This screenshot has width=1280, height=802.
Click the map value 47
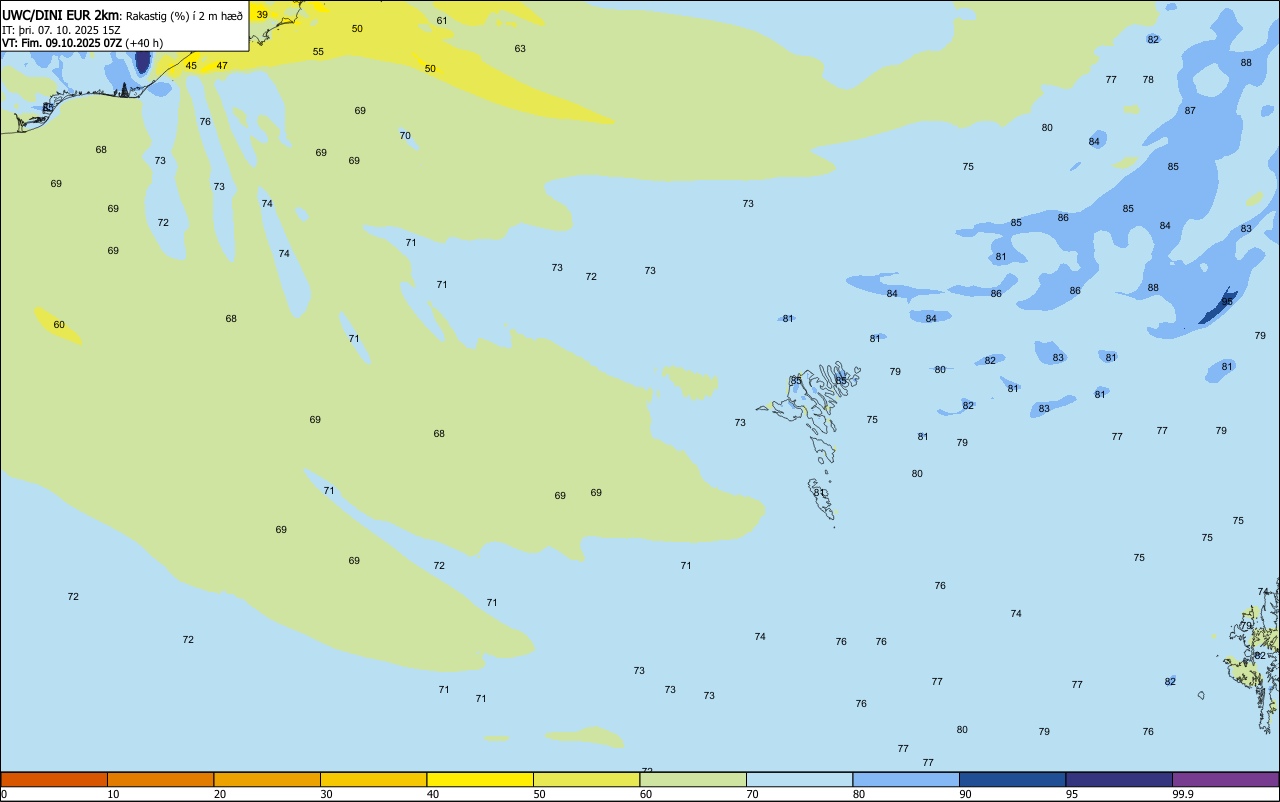tap(222, 66)
